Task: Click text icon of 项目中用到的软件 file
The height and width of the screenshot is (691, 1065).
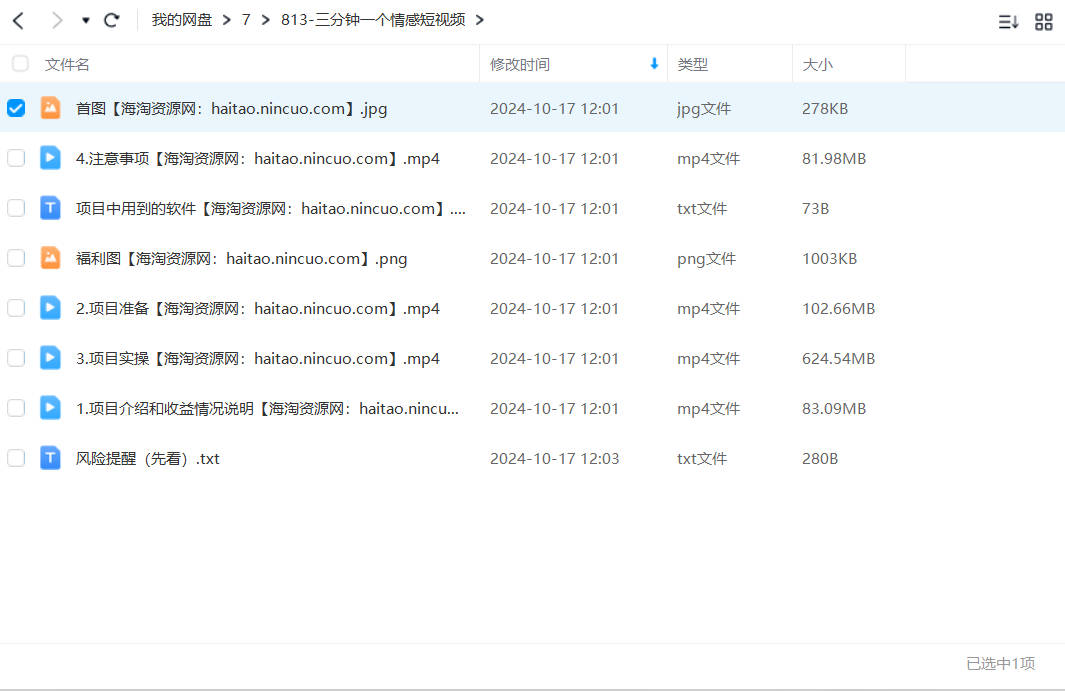Action: (x=50, y=207)
